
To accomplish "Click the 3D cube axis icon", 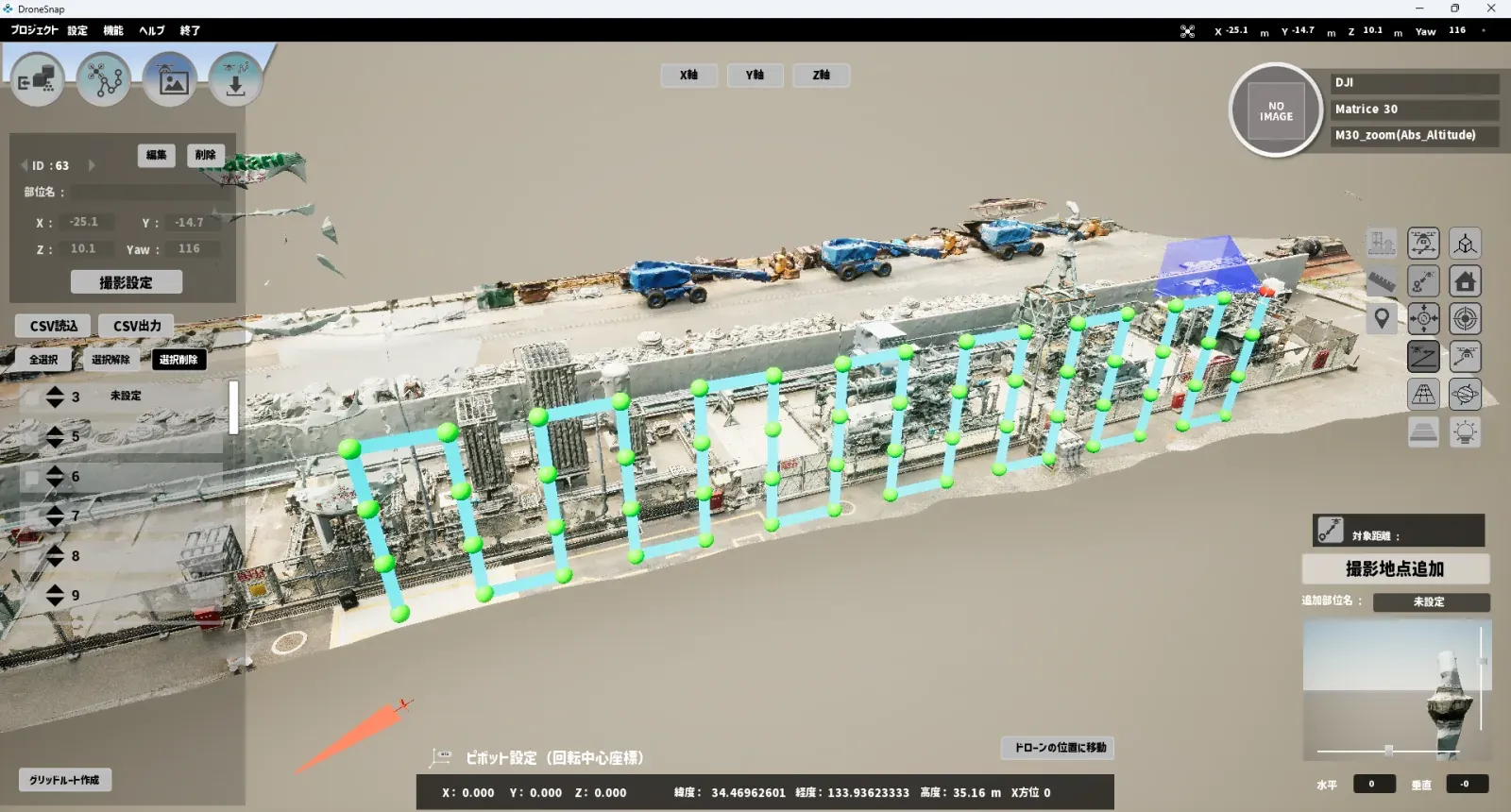I will click(x=1465, y=244).
